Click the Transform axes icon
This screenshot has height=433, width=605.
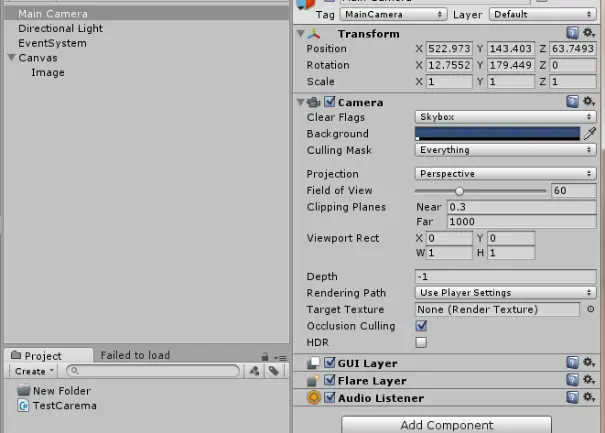314,34
